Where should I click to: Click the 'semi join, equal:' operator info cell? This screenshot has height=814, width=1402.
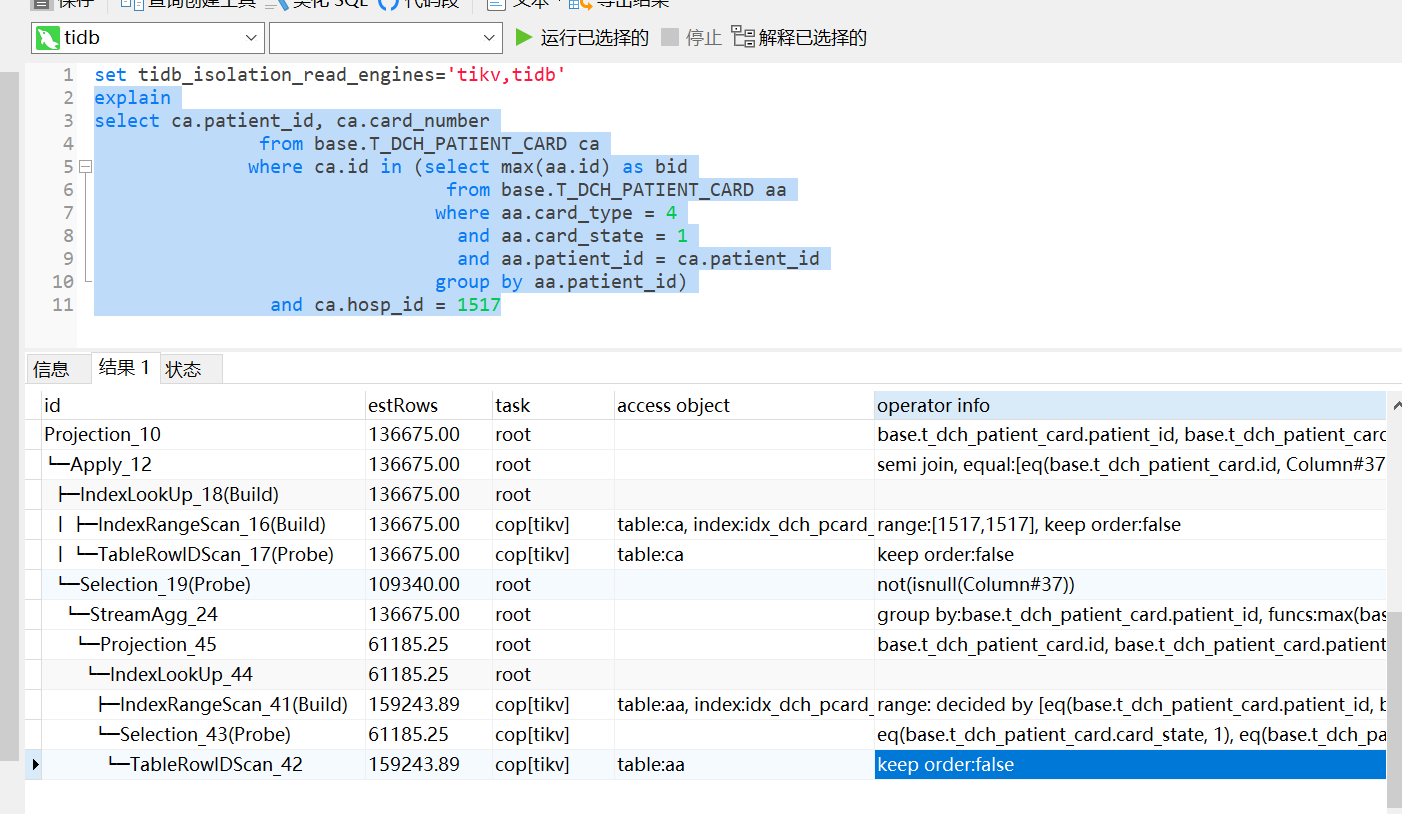coord(1130,464)
